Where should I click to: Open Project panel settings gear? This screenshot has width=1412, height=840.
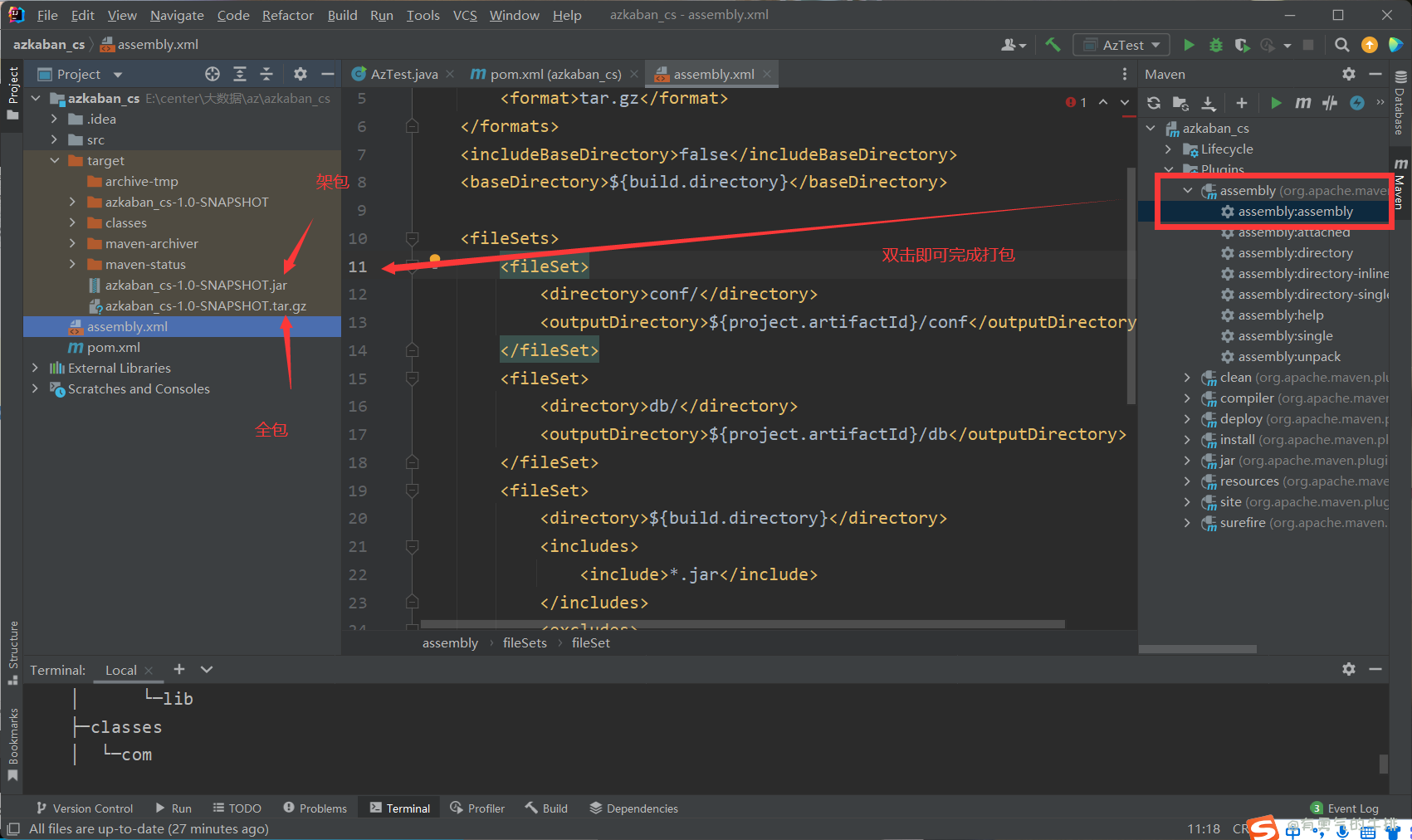tap(300, 74)
